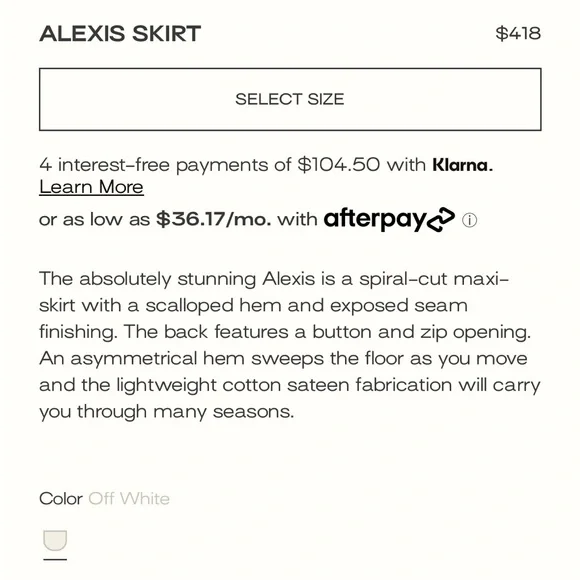Click the Color label
580x580 pixels.
[x=61, y=499]
